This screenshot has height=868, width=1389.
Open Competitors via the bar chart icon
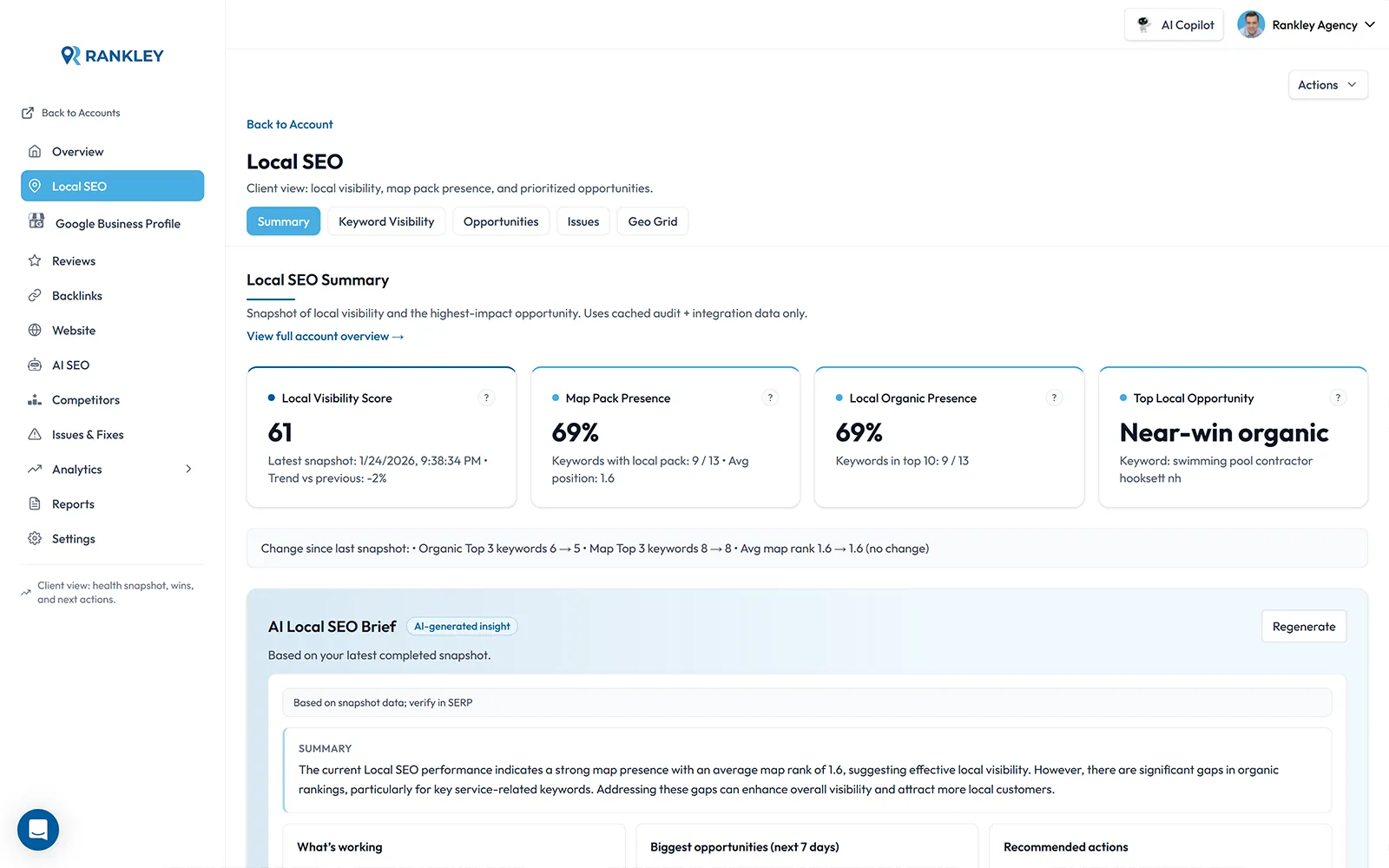pyautogui.click(x=35, y=399)
